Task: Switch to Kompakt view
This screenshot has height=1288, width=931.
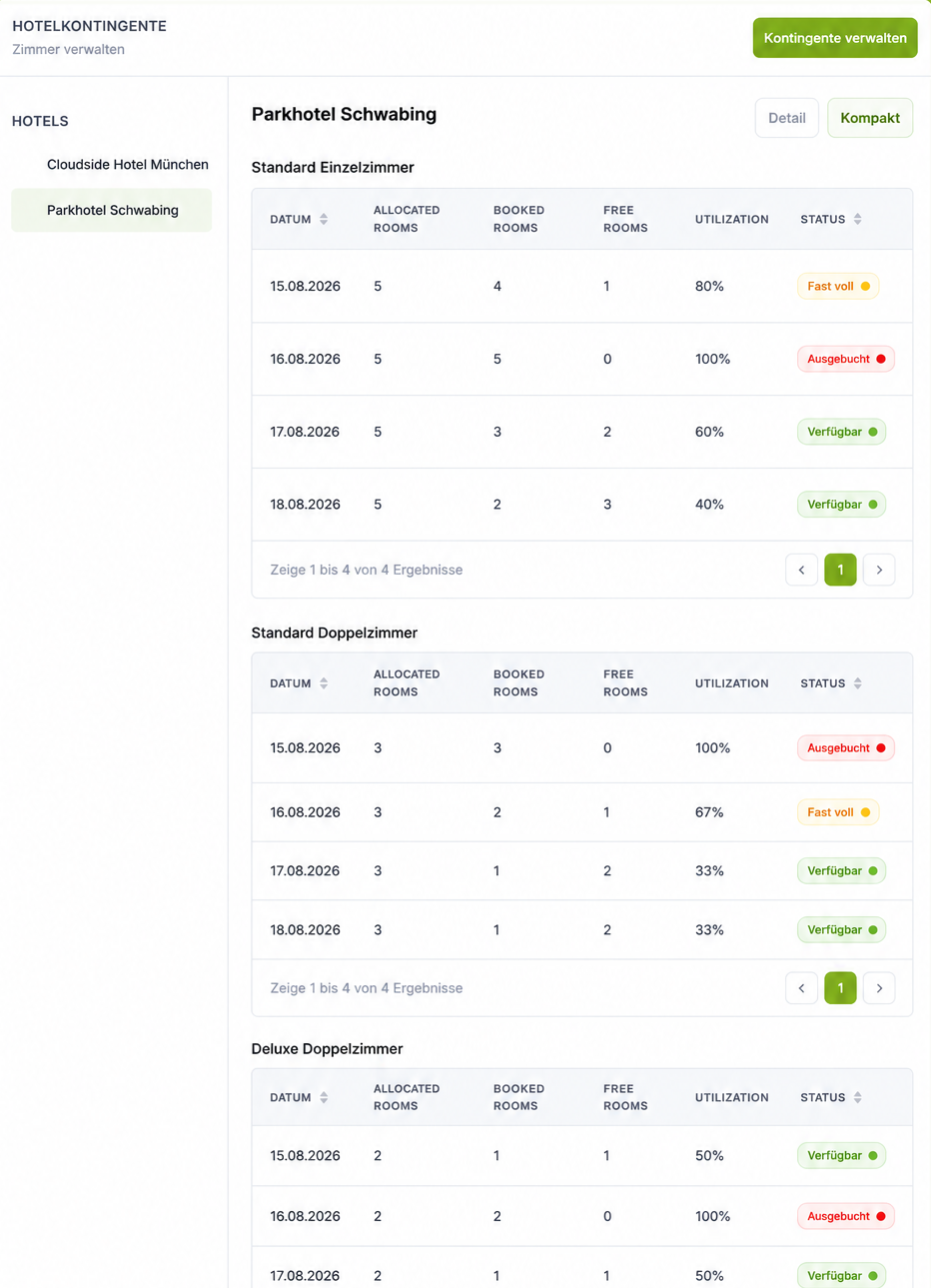Action: 870,118
